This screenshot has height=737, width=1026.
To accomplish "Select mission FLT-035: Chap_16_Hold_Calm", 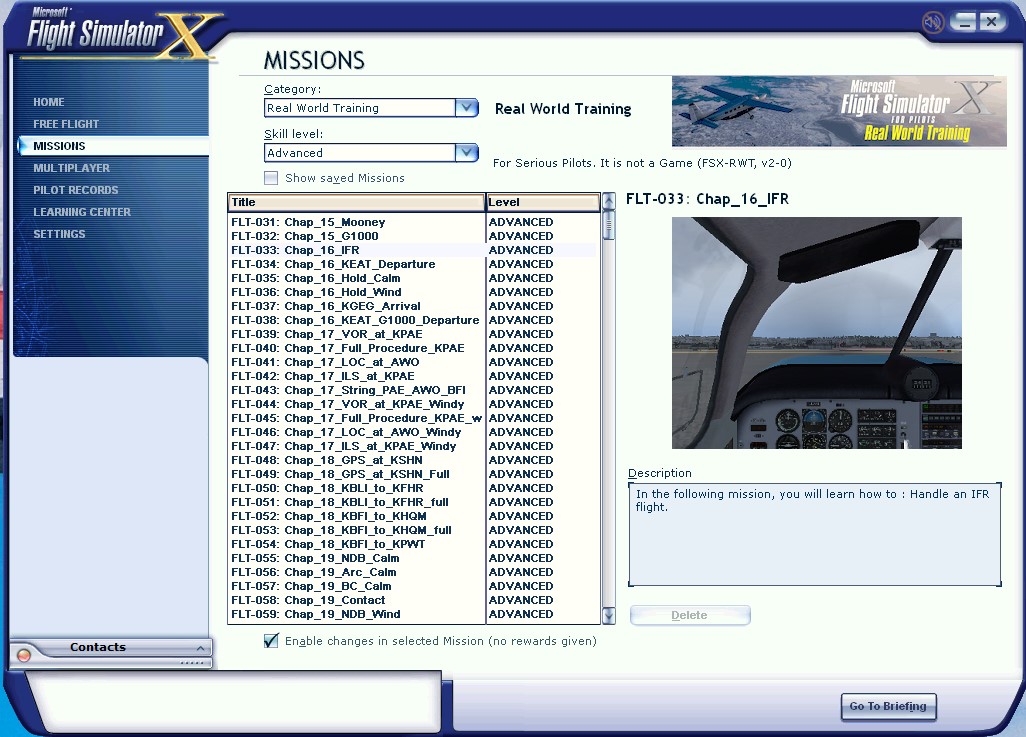I will 413,278.
